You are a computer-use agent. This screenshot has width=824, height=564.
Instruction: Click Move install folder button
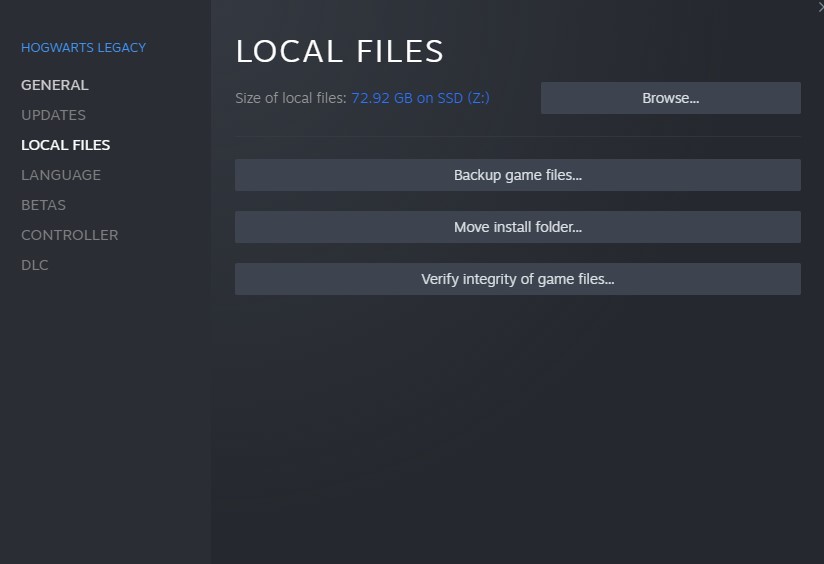click(518, 227)
